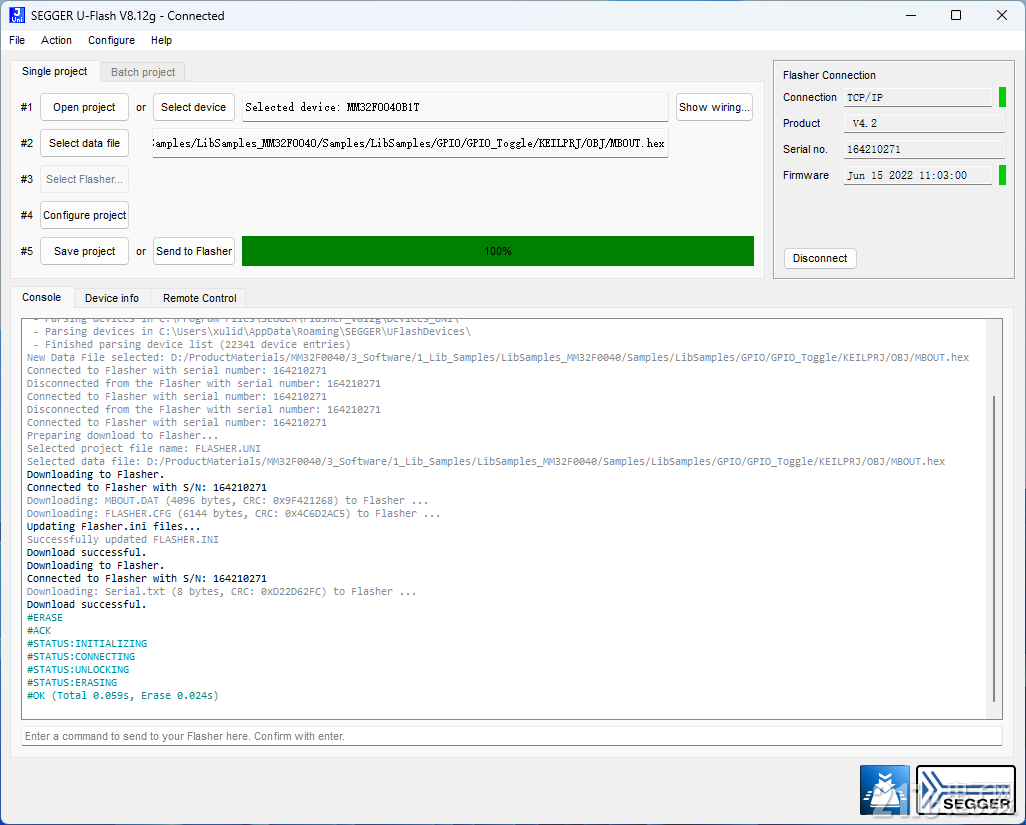Focus the Flasher command input box
This screenshot has height=825, width=1026.
512,736
